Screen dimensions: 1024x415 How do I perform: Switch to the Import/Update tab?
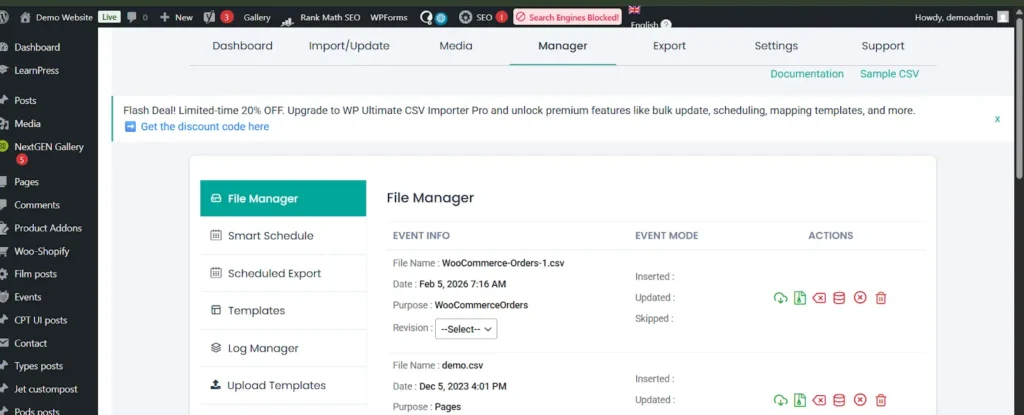click(349, 46)
